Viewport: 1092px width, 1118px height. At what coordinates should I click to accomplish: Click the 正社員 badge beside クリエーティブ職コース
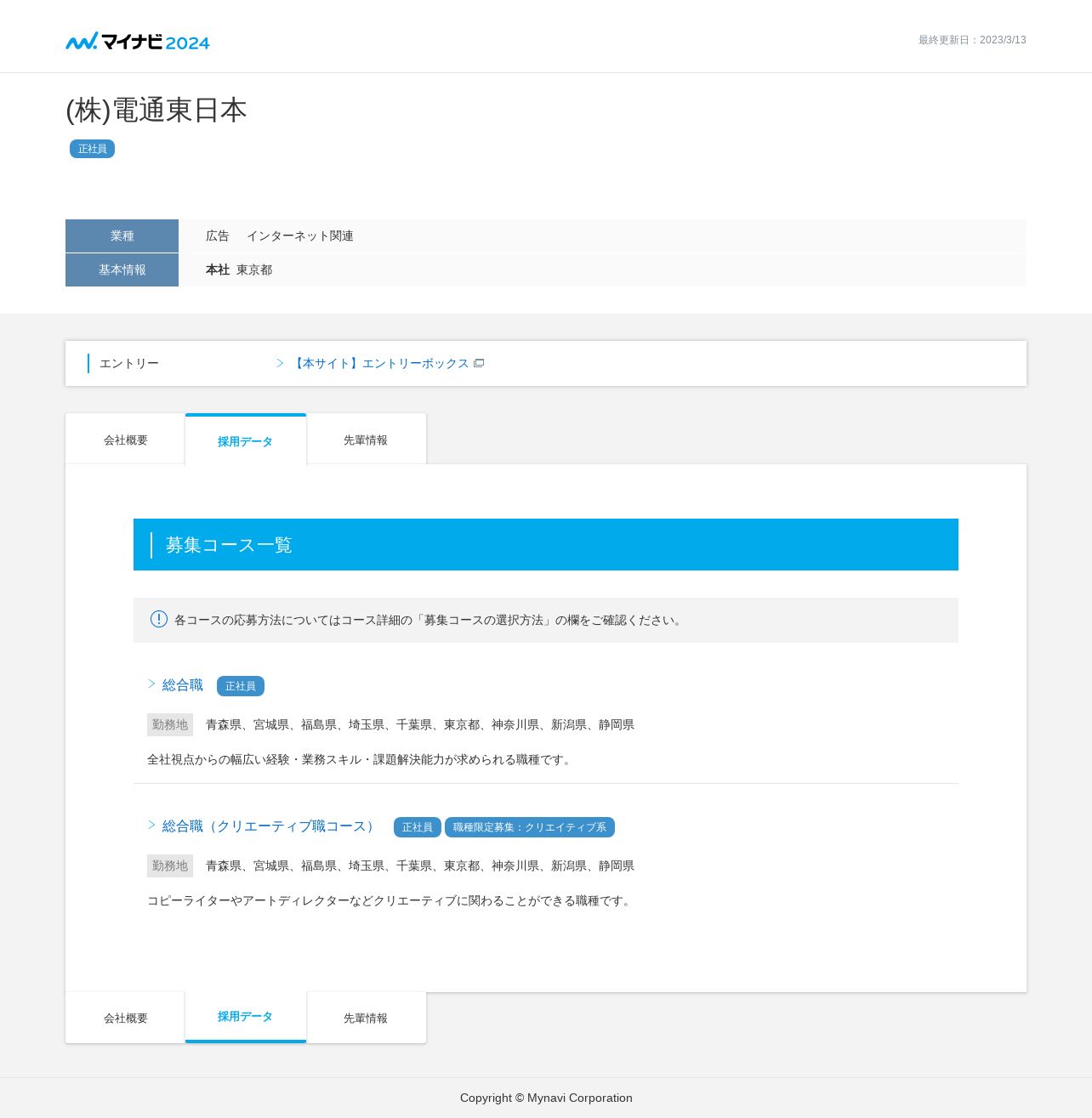418,827
